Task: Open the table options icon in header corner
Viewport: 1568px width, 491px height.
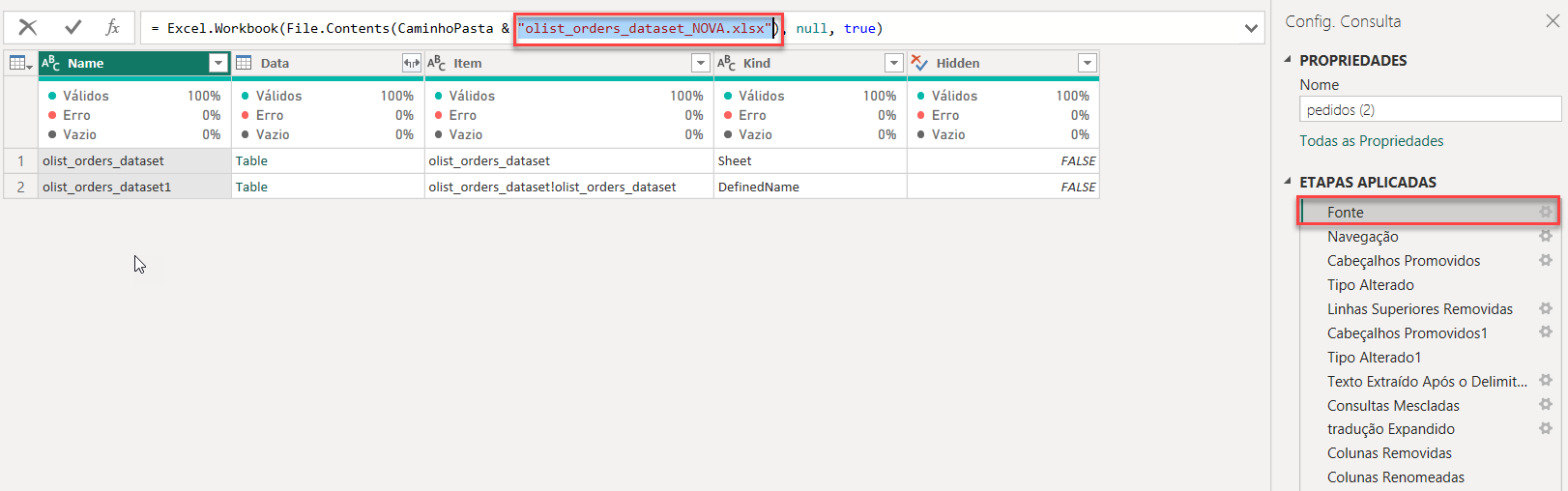Action: [20, 63]
